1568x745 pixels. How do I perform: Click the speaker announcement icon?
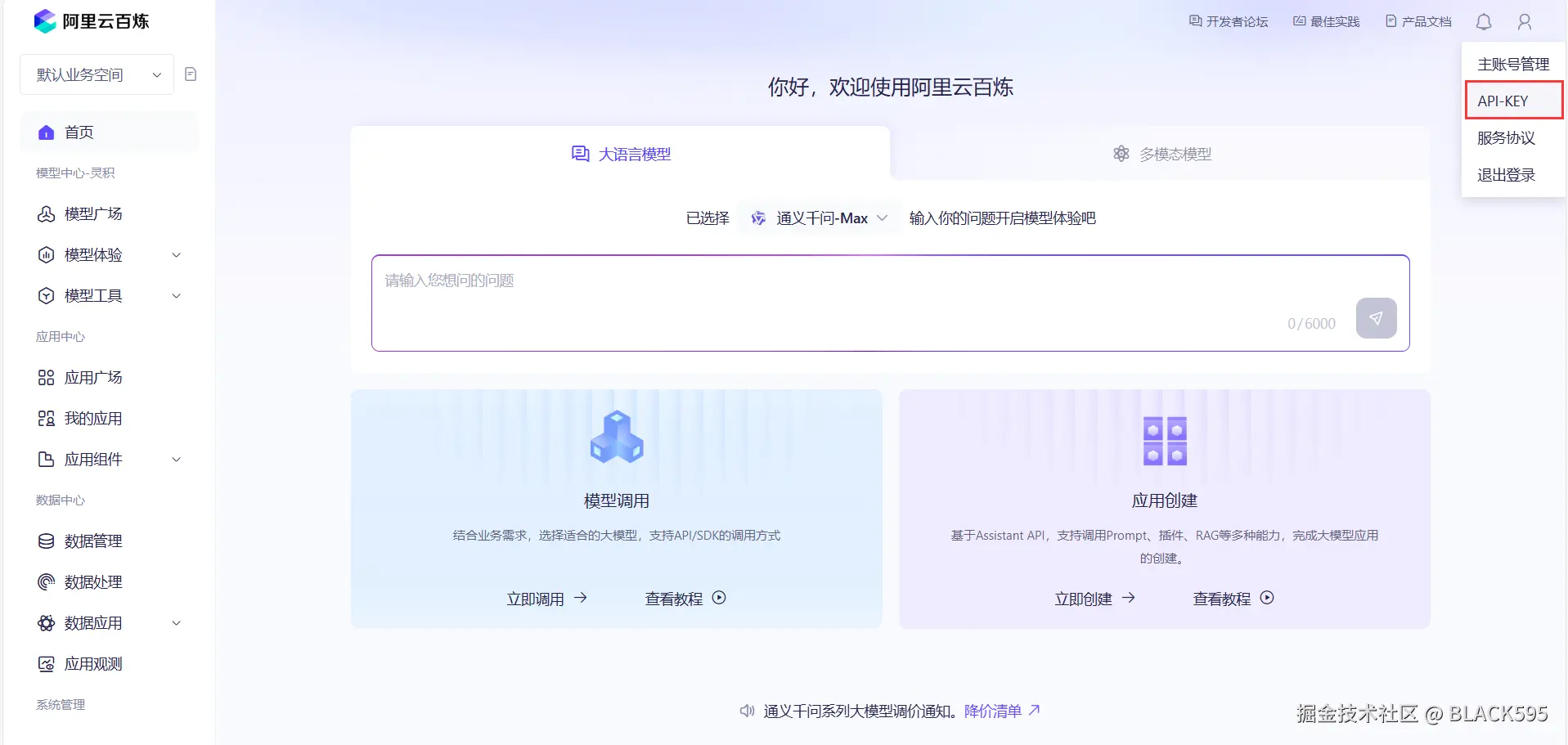747,711
